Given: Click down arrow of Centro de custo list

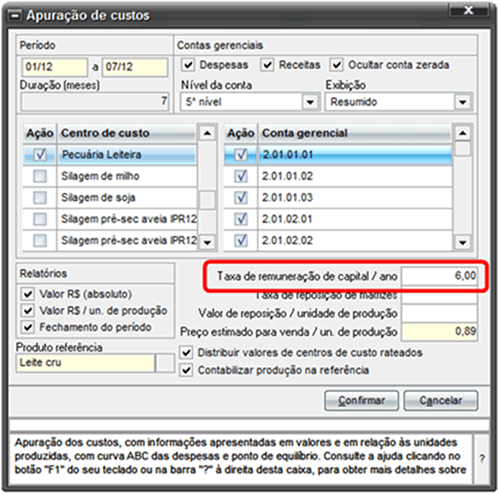Looking at the screenshot, I should pos(207,242).
